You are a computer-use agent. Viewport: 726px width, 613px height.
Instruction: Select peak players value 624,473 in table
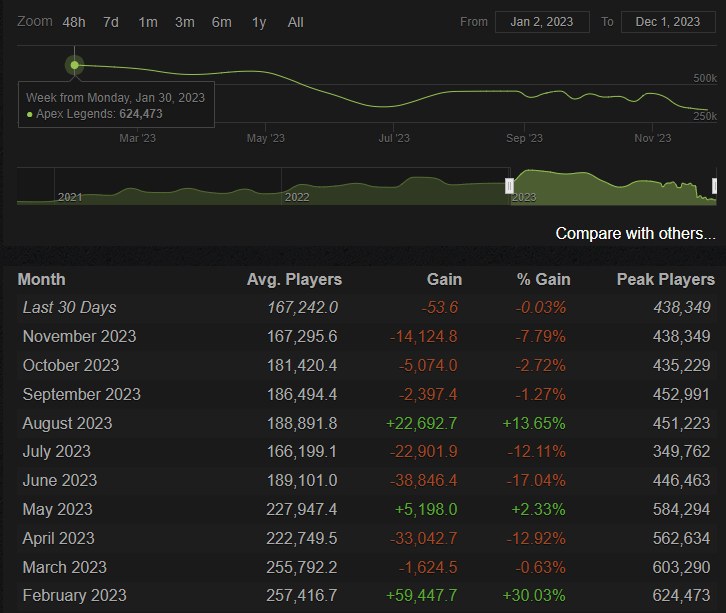(x=681, y=595)
